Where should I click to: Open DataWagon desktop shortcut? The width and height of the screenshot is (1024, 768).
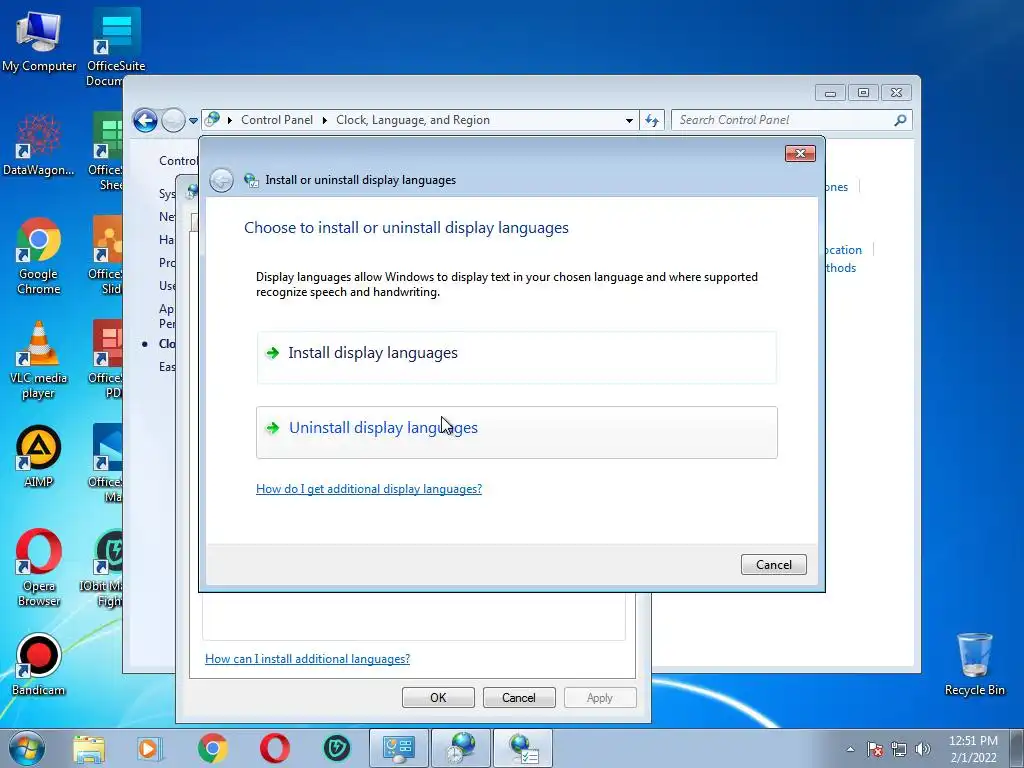(x=39, y=145)
